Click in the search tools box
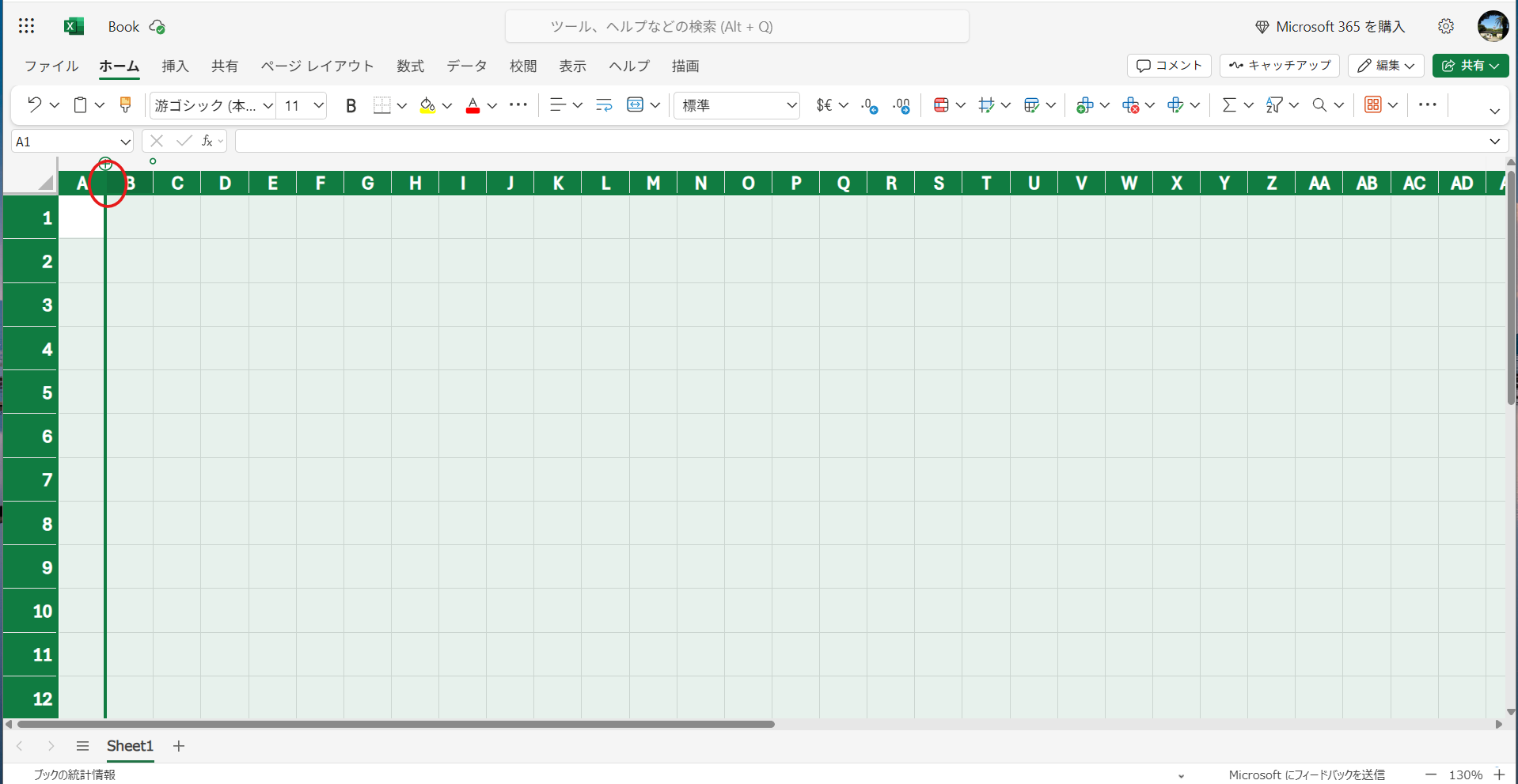Viewport: 1518px width, 784px height. click(737, 26)
